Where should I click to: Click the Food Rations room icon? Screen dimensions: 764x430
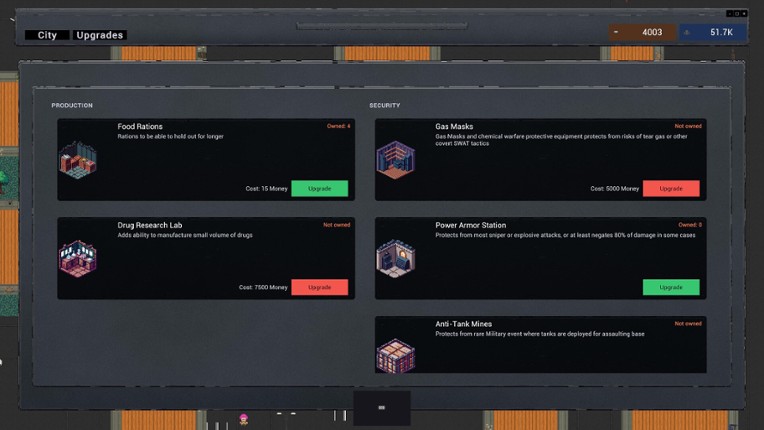78,159
